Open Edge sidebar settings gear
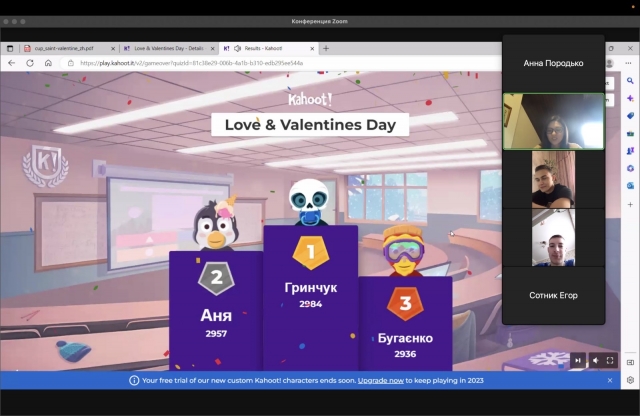This screenshot has width=640, height=416. (630, 380)
